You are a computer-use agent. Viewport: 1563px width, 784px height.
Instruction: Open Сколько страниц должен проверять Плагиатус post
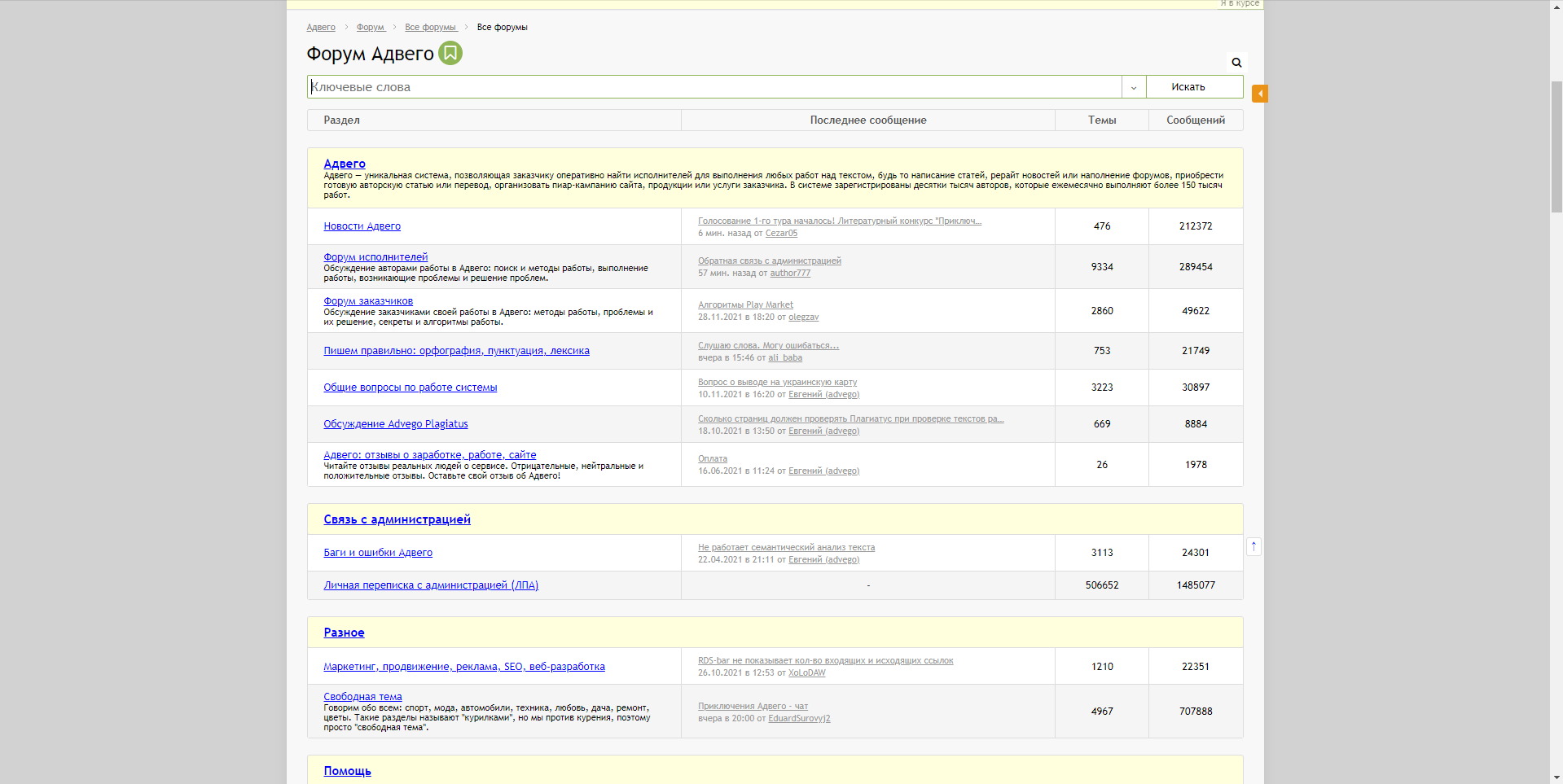click(x=851, y=419)
